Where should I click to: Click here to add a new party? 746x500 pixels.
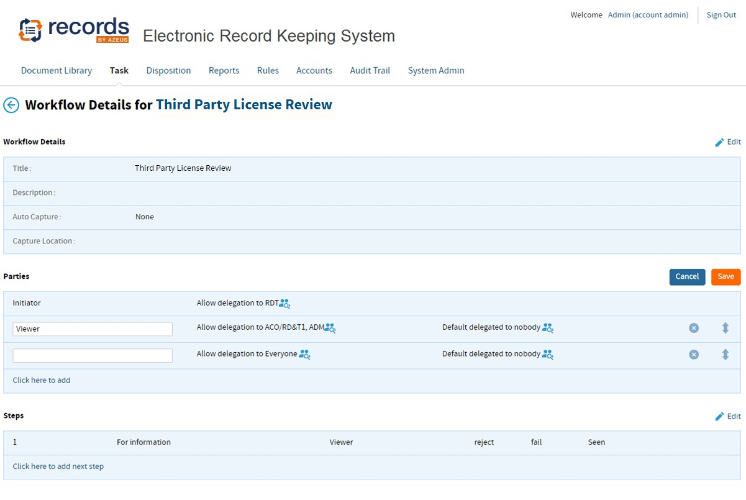point(41,380)
